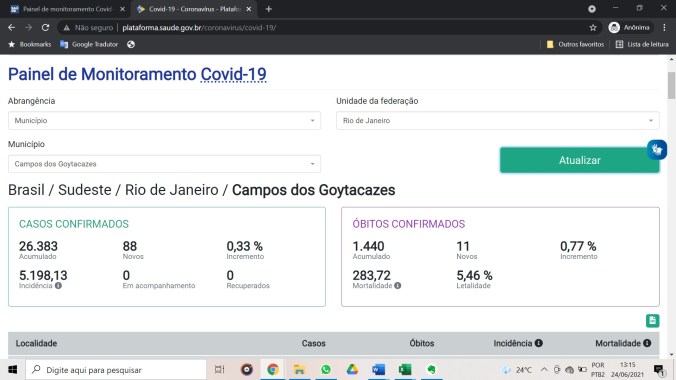Open Word from the taskbar
This screenshot has height=380, width=676.
pyautogui.click(x=379, y=370)
